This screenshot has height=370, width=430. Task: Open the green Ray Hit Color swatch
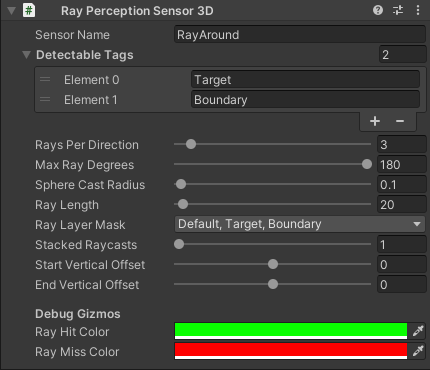click(x=291, y=331)
